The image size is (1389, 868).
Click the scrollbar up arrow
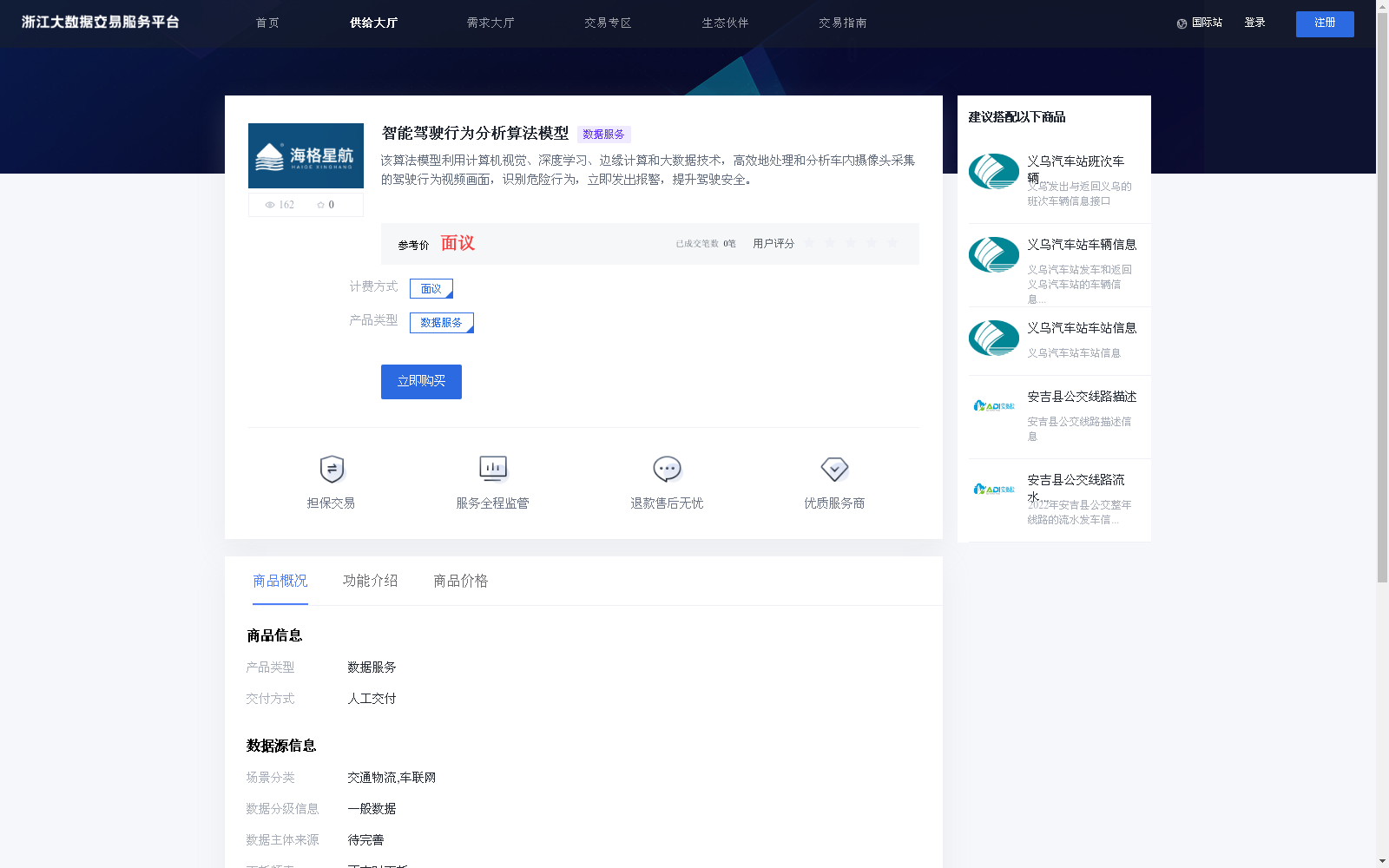(x=1382, y=5)
